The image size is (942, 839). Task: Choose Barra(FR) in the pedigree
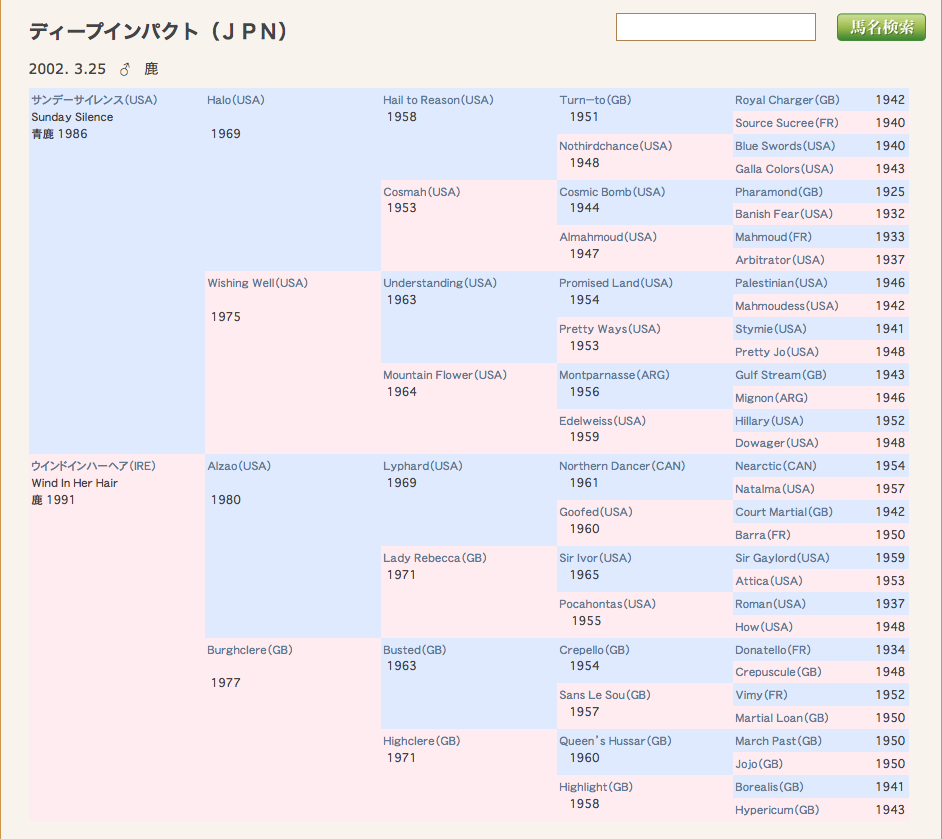[x=762, y=535]
